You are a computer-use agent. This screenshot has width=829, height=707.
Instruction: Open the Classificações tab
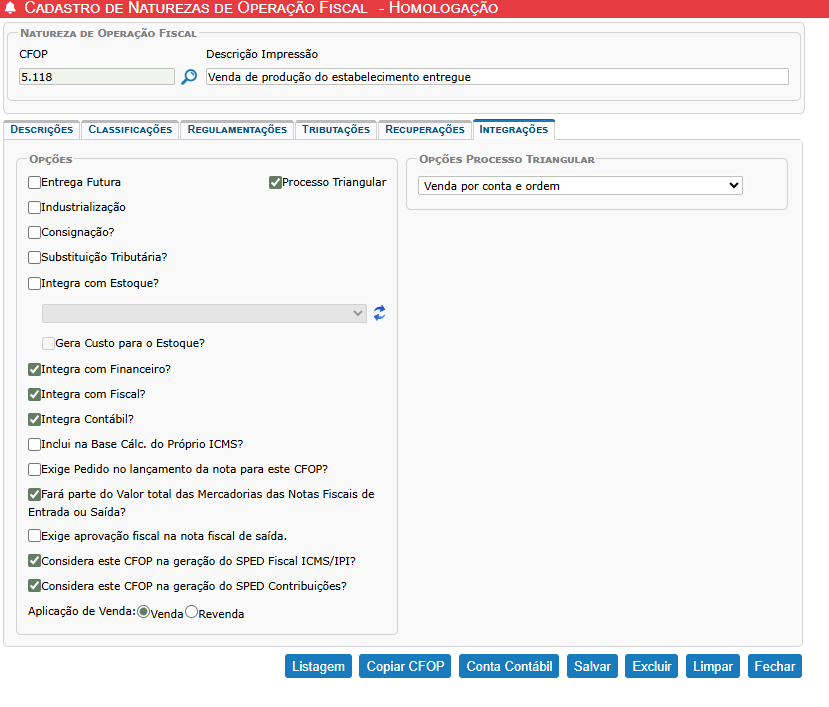point(130,129)
